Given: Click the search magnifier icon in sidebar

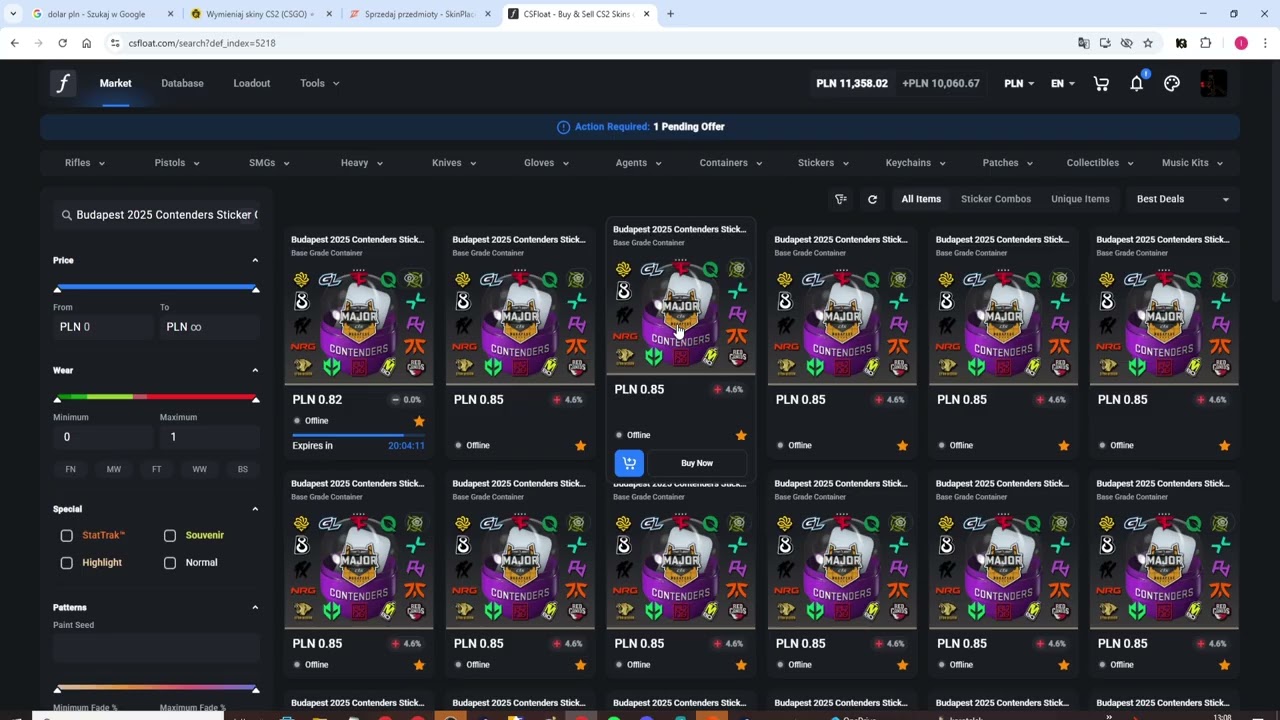Looking at the screenshot, I should coord(67,215).
